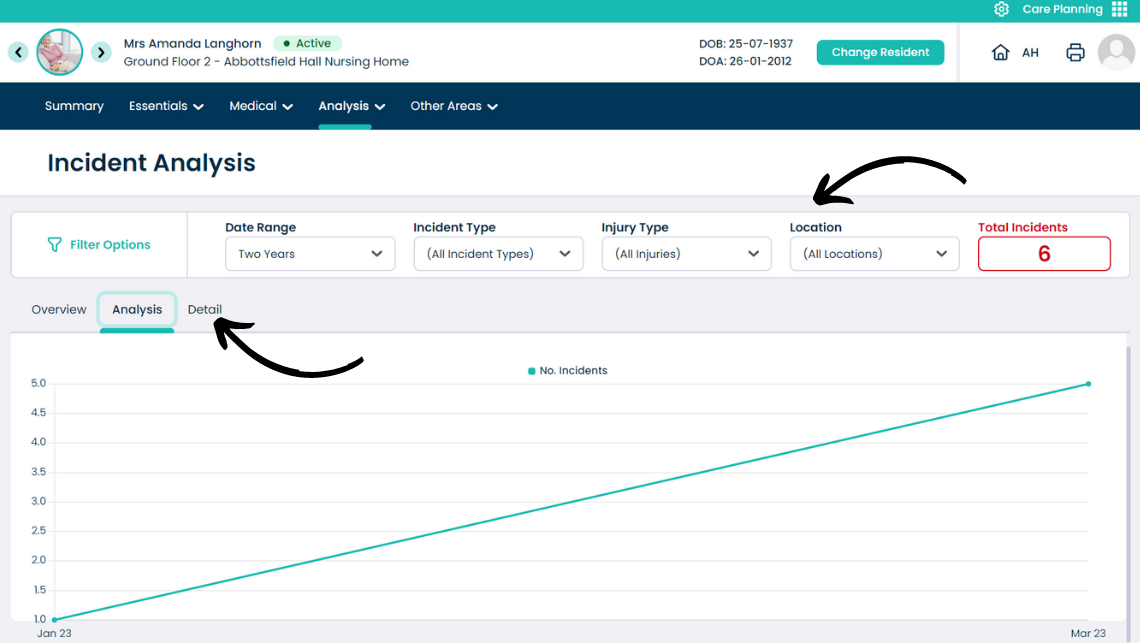
Task: Open the apps grid icon beside Care Planning
Action: (x=1120, y=9)
